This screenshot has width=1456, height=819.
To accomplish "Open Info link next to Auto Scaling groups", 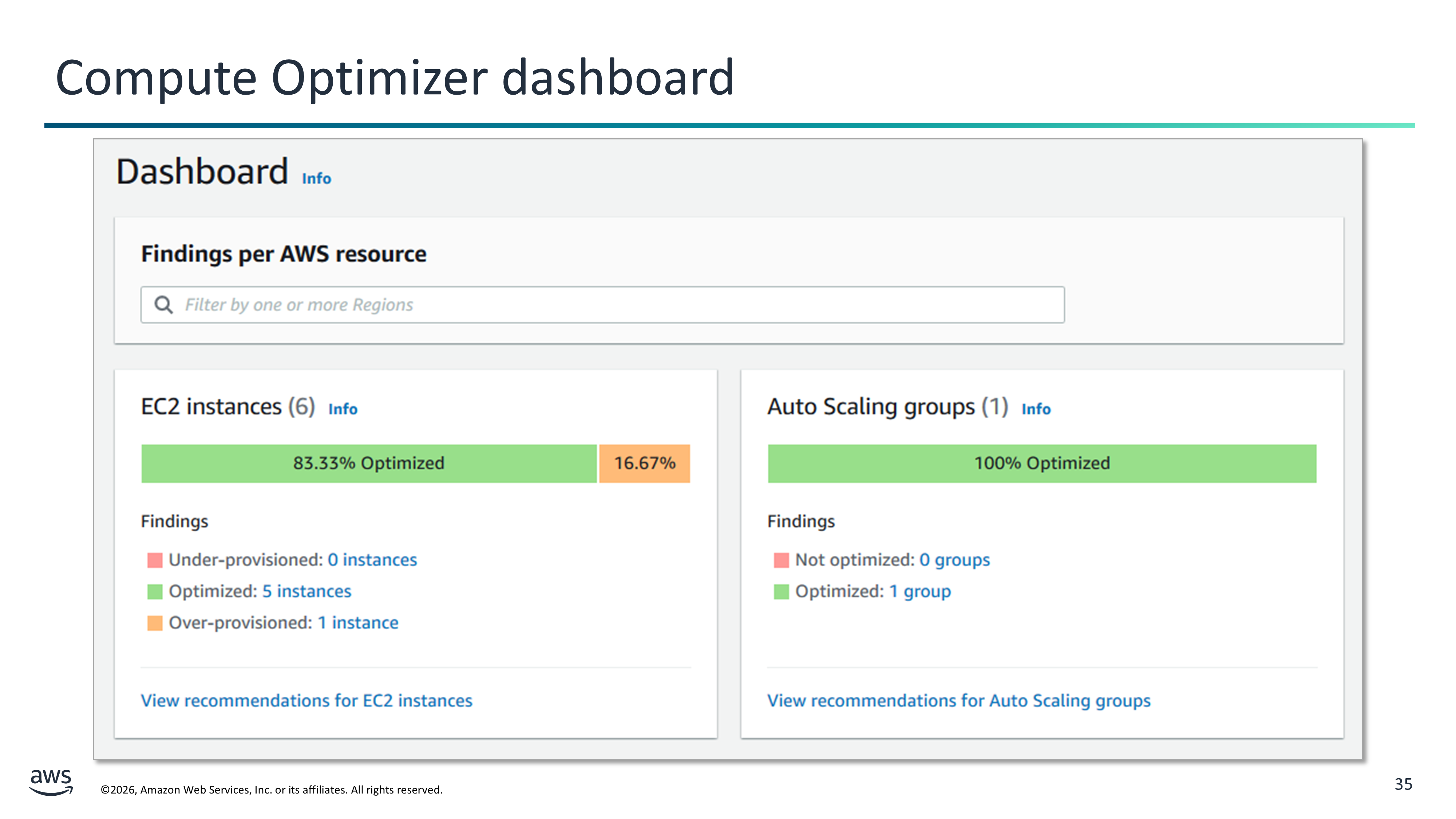I will [1036, 409].
